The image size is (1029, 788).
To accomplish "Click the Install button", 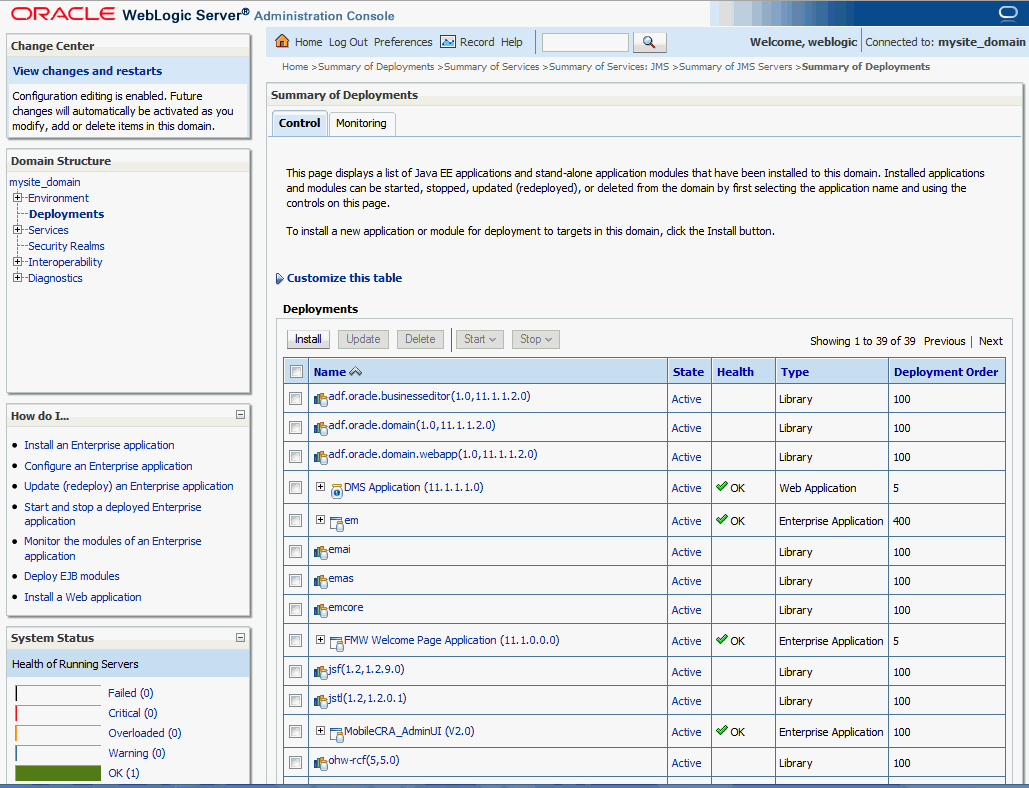I will 308,339.
